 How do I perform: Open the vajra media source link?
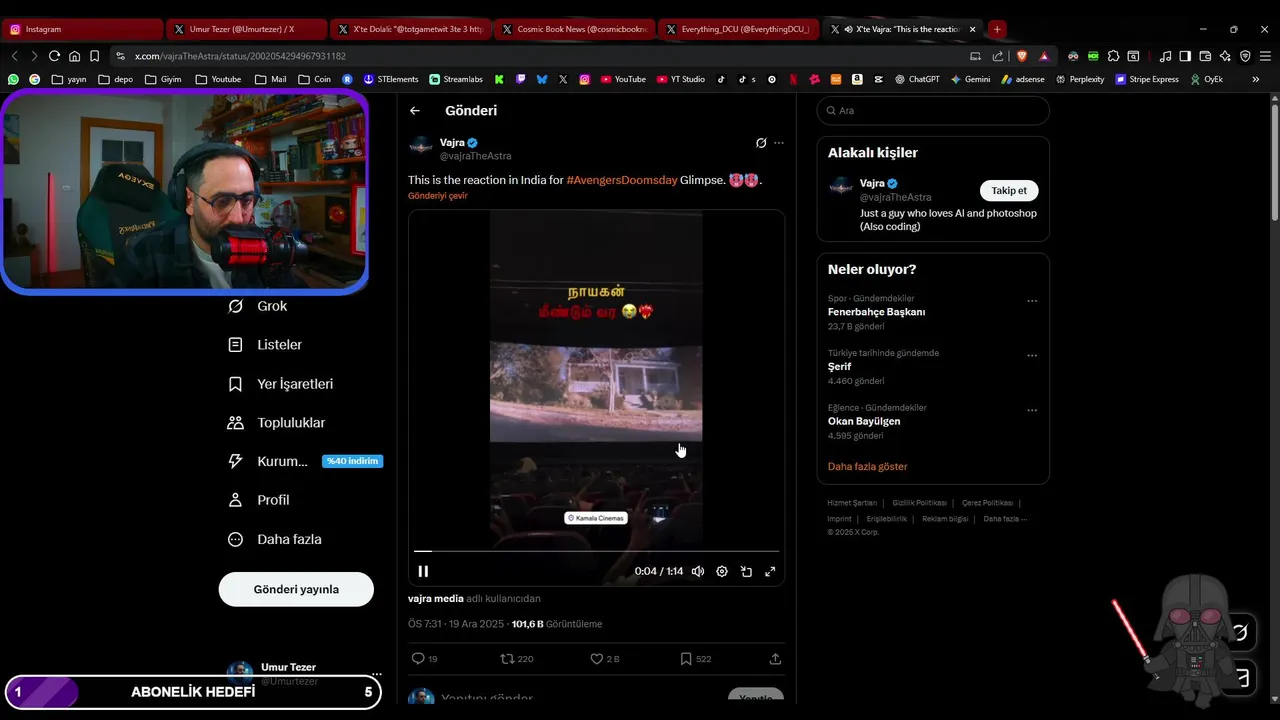coord(436,599)
